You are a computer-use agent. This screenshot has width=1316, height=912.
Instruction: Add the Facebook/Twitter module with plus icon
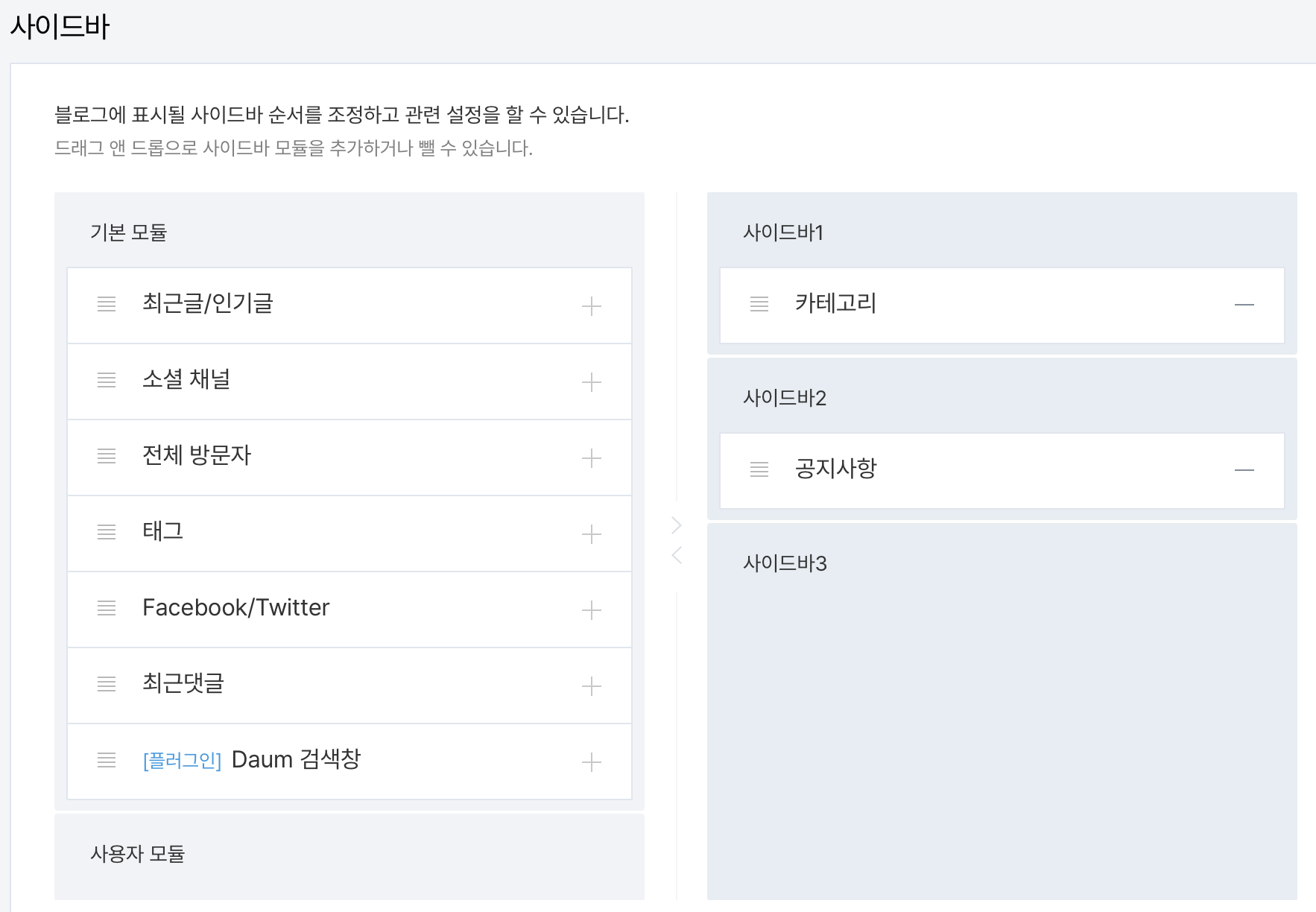pos(592,609)
